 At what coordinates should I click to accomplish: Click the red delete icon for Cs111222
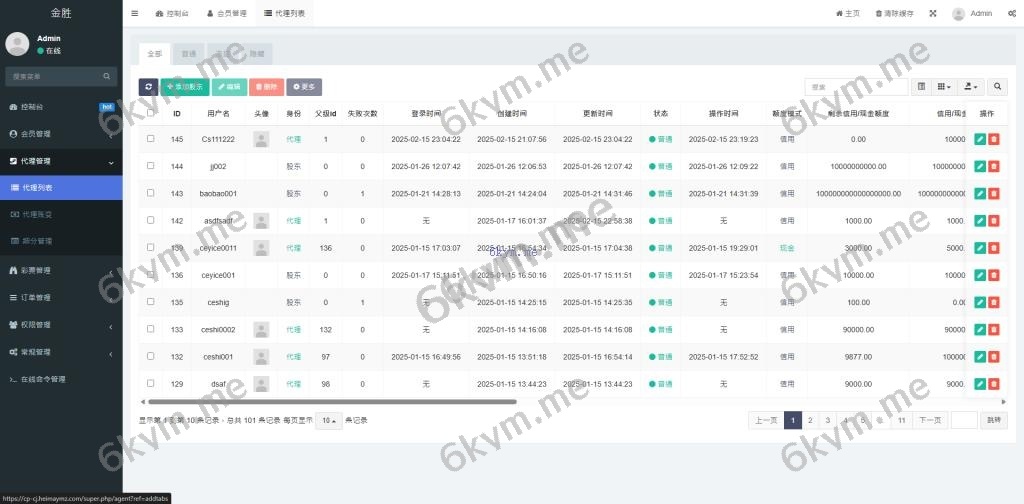(x=993, y=139)
